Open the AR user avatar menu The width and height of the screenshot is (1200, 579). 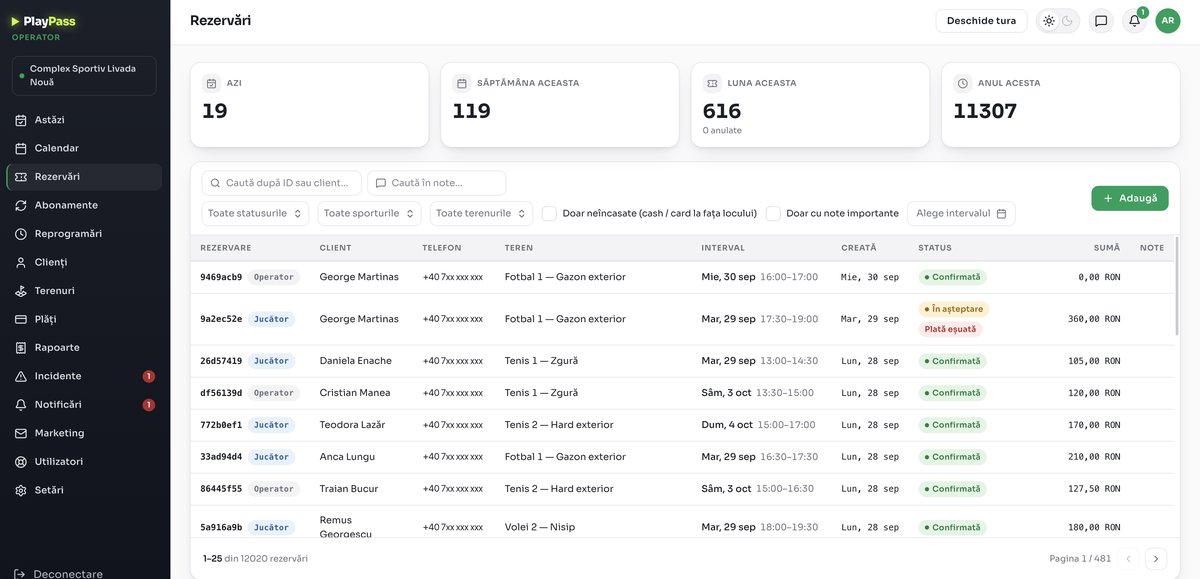1168,21
